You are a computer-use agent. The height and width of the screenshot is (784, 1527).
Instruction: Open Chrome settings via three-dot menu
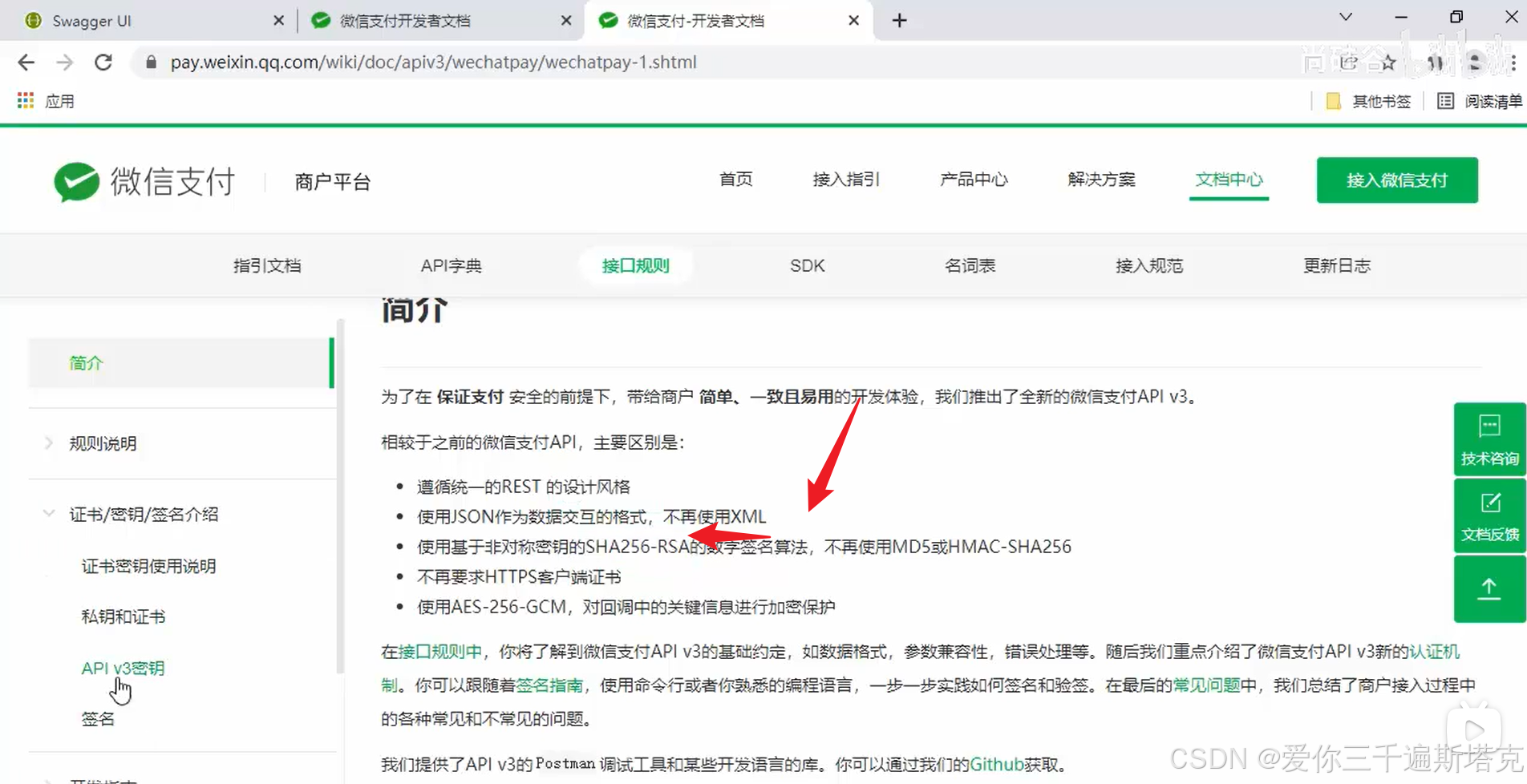[1514, 62]
